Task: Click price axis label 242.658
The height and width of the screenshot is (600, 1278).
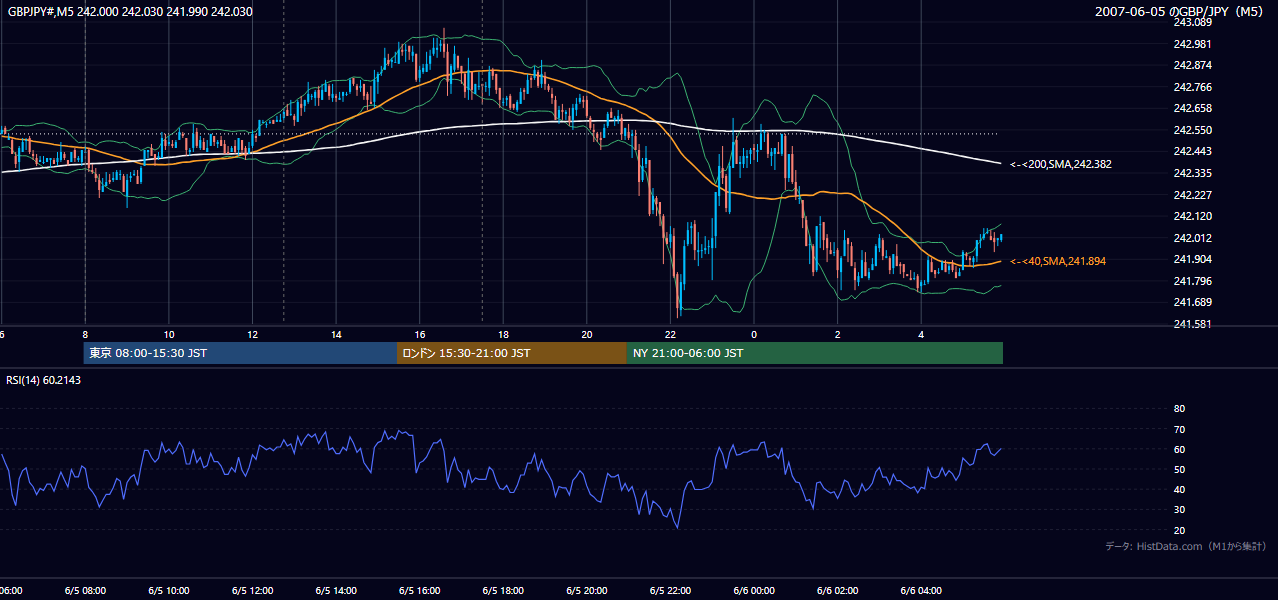Action: [1191, 109]
